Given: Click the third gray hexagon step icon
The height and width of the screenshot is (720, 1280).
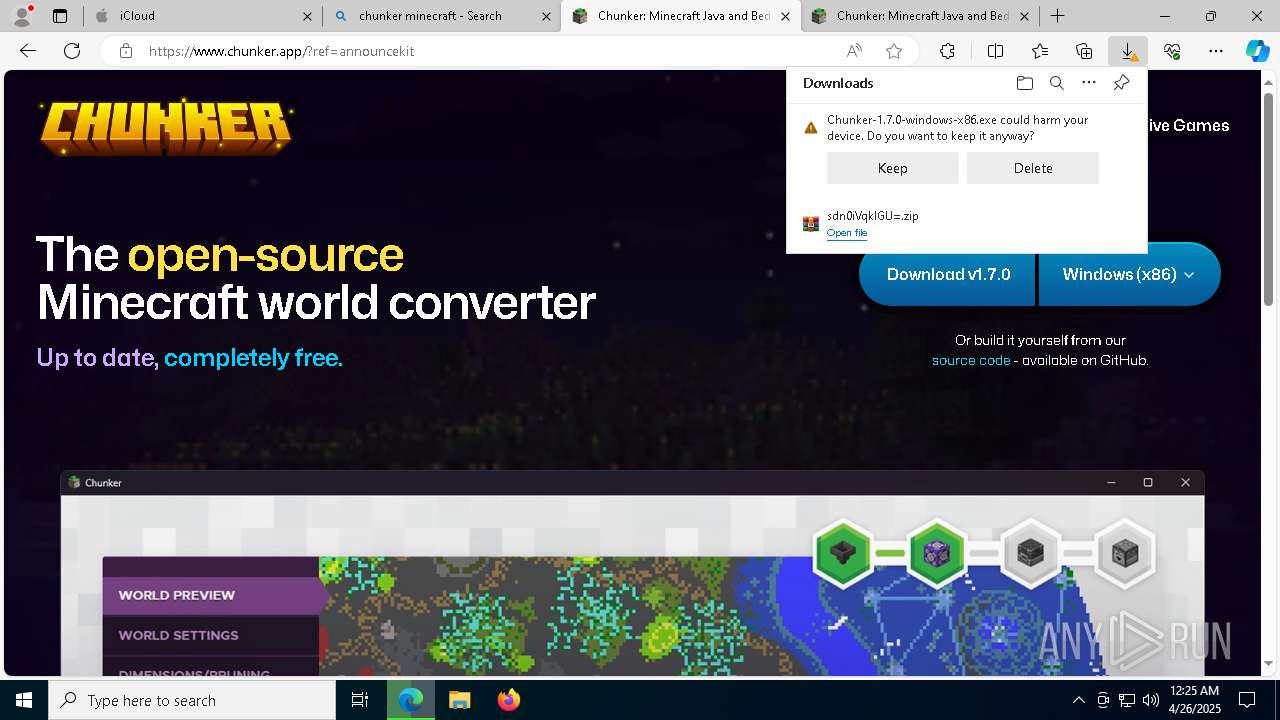Looking at the screenshot, I should point(1031,553).
